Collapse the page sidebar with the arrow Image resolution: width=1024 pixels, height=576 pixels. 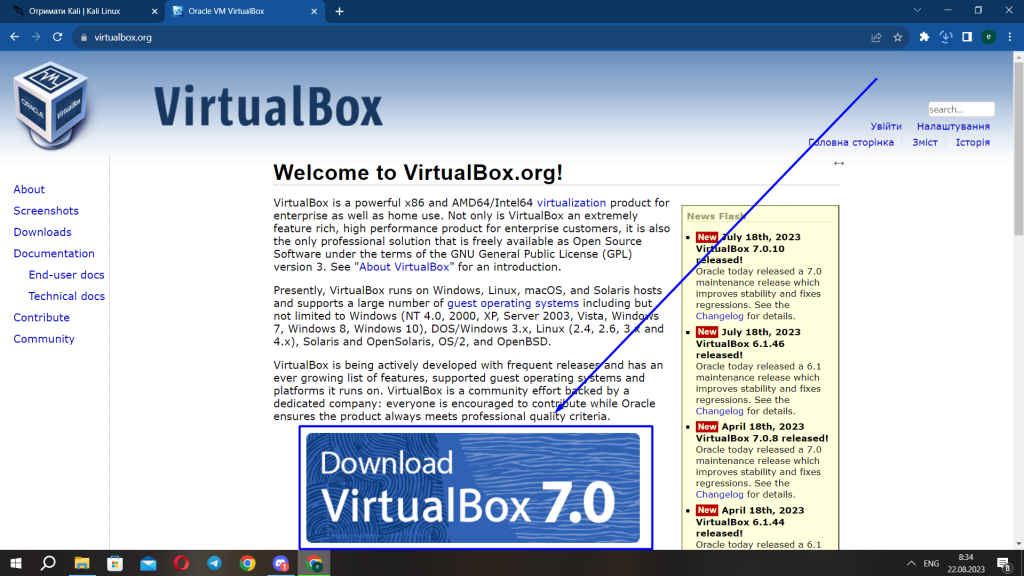click(838, 163)
